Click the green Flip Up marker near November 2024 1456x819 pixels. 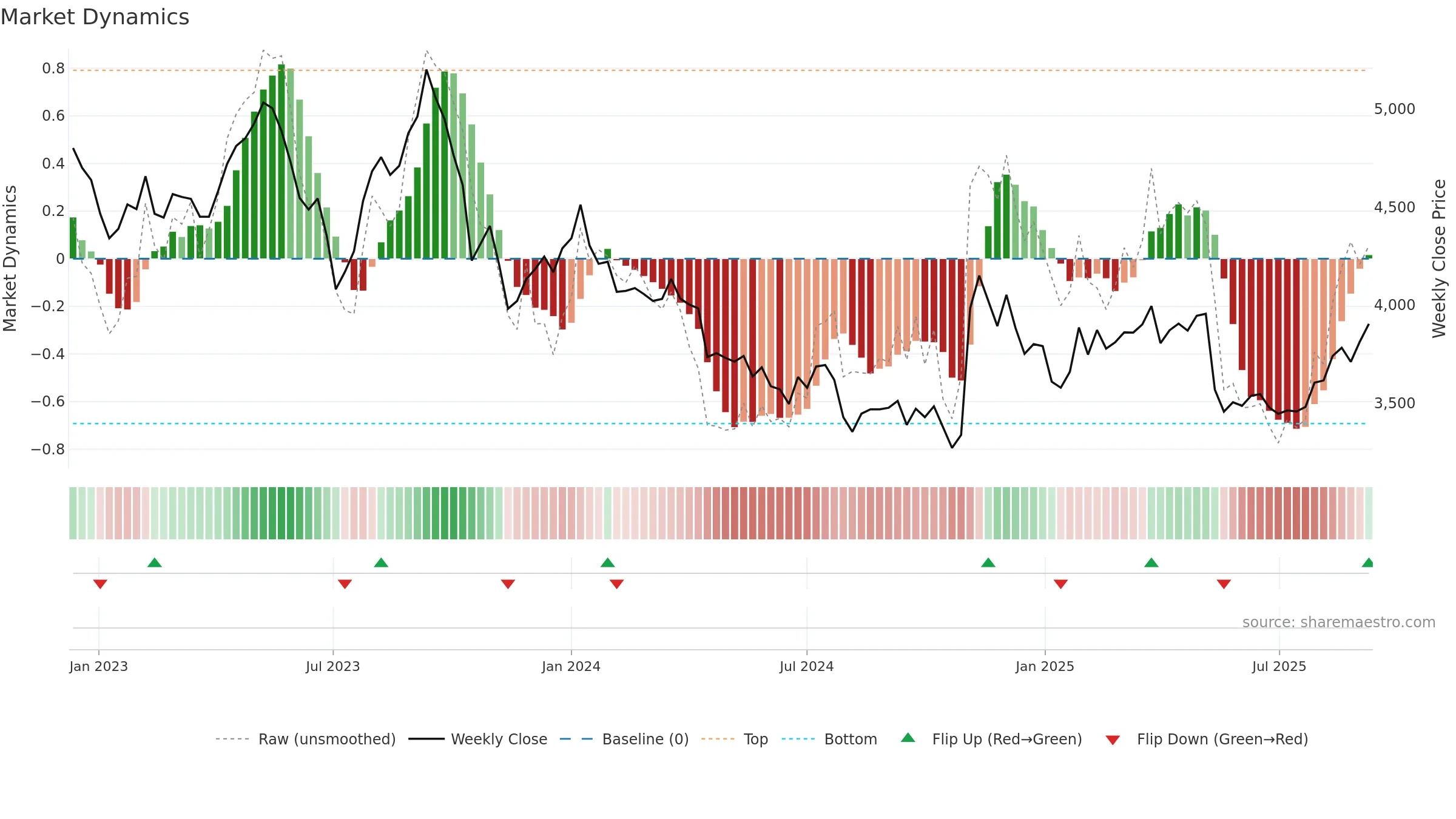pos(988,562)
